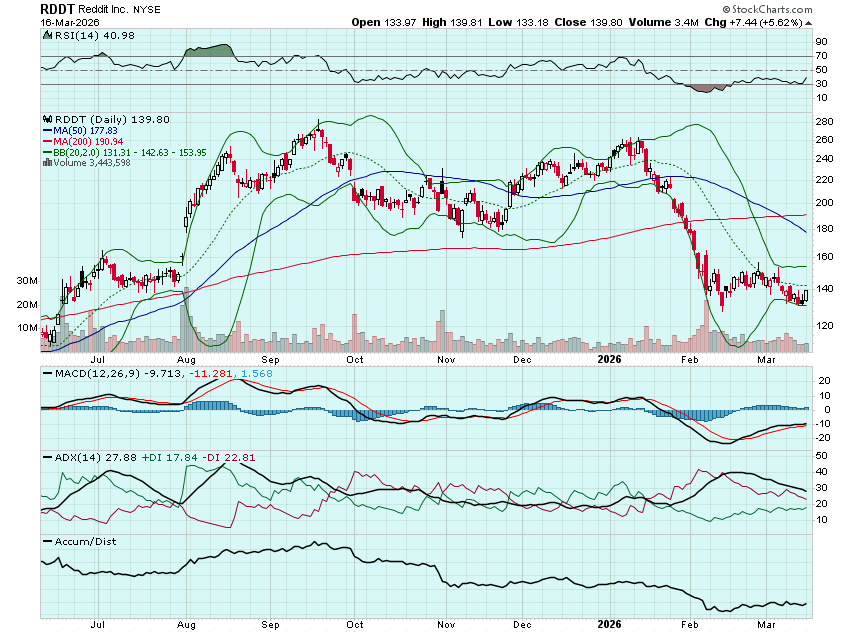Viewport: 850px width, 633px height.
Task: Click the Chg +7.44 (+5.62%) value
Action: pos(754,22)
